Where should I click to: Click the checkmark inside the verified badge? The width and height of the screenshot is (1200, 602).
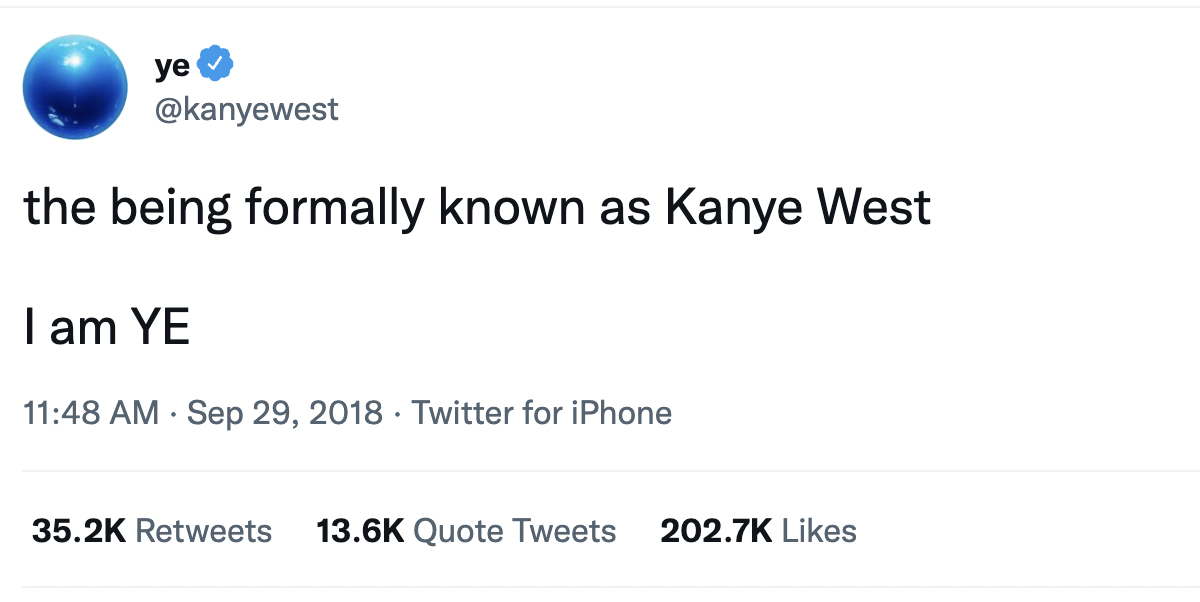(x=216, y=62)
